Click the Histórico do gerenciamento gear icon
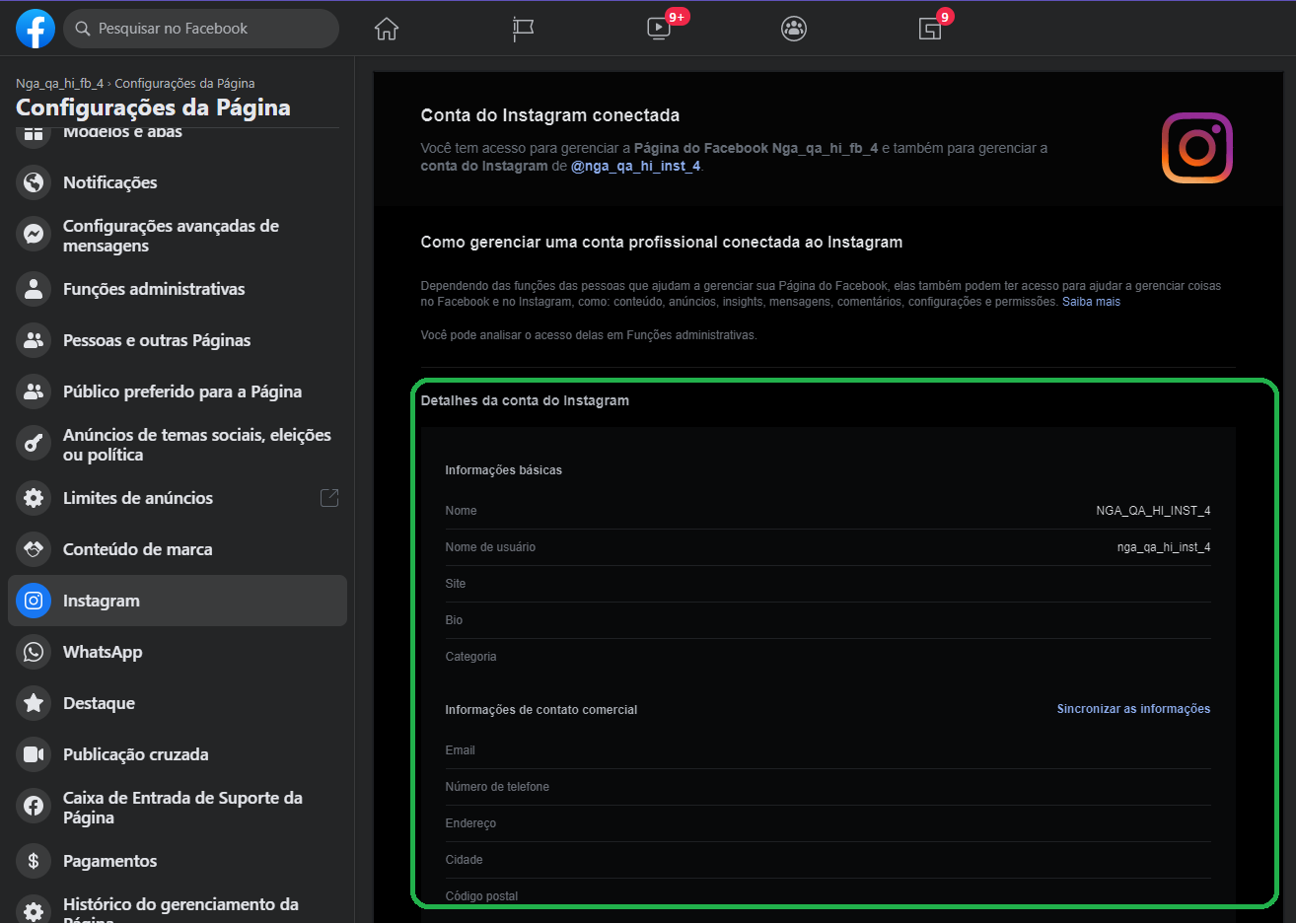1296x924 pixels. [x=34, y=912]
